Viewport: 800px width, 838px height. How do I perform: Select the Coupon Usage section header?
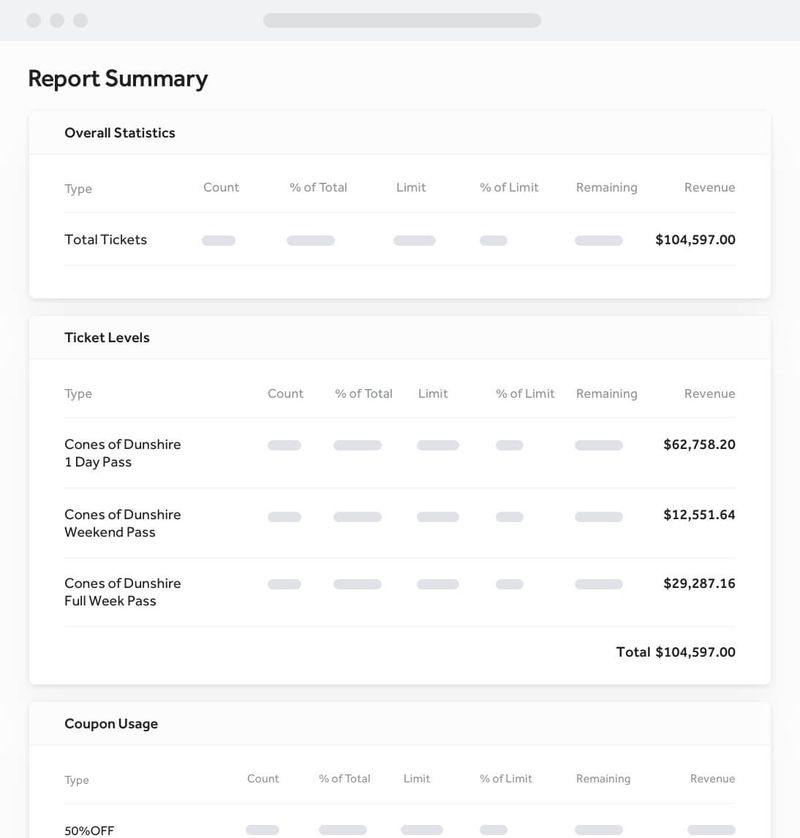pos(111,723)
